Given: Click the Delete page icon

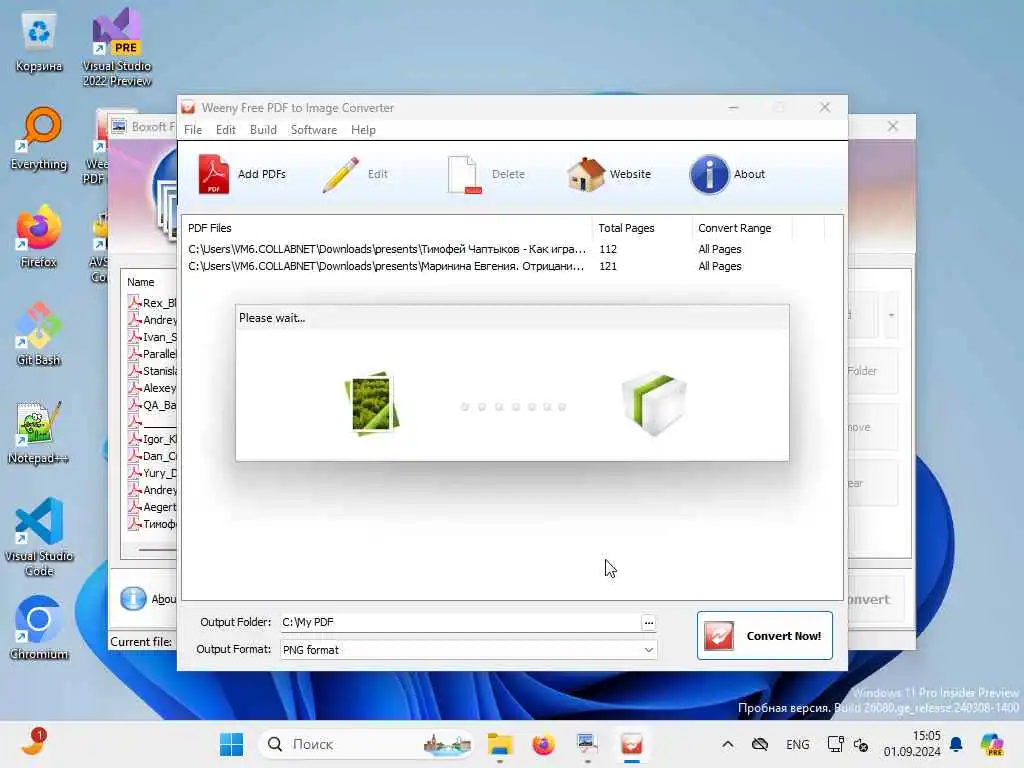Looking at the screenshot, I should pyautogui.click(x=464, y=174).
